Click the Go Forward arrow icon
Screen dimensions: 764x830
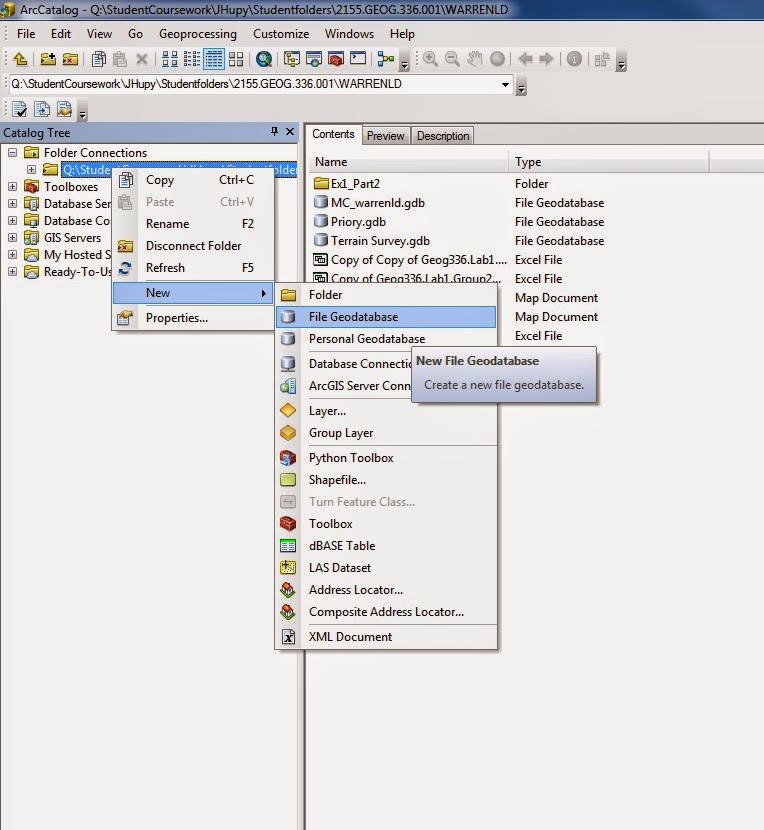point(546,59)
